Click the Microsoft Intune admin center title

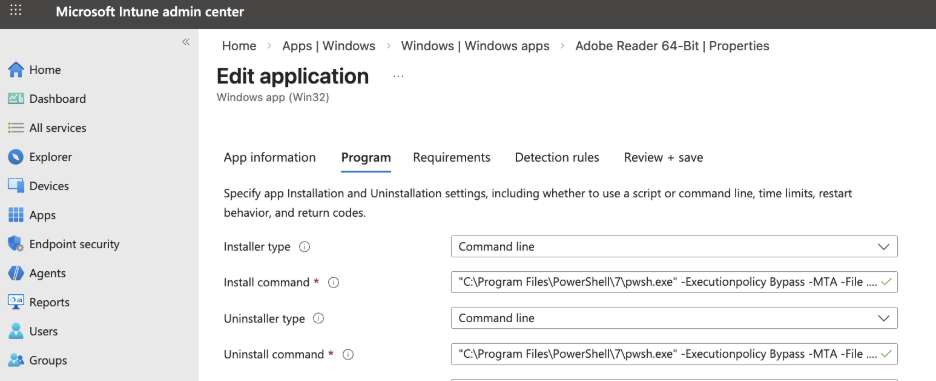pos(150,11)
